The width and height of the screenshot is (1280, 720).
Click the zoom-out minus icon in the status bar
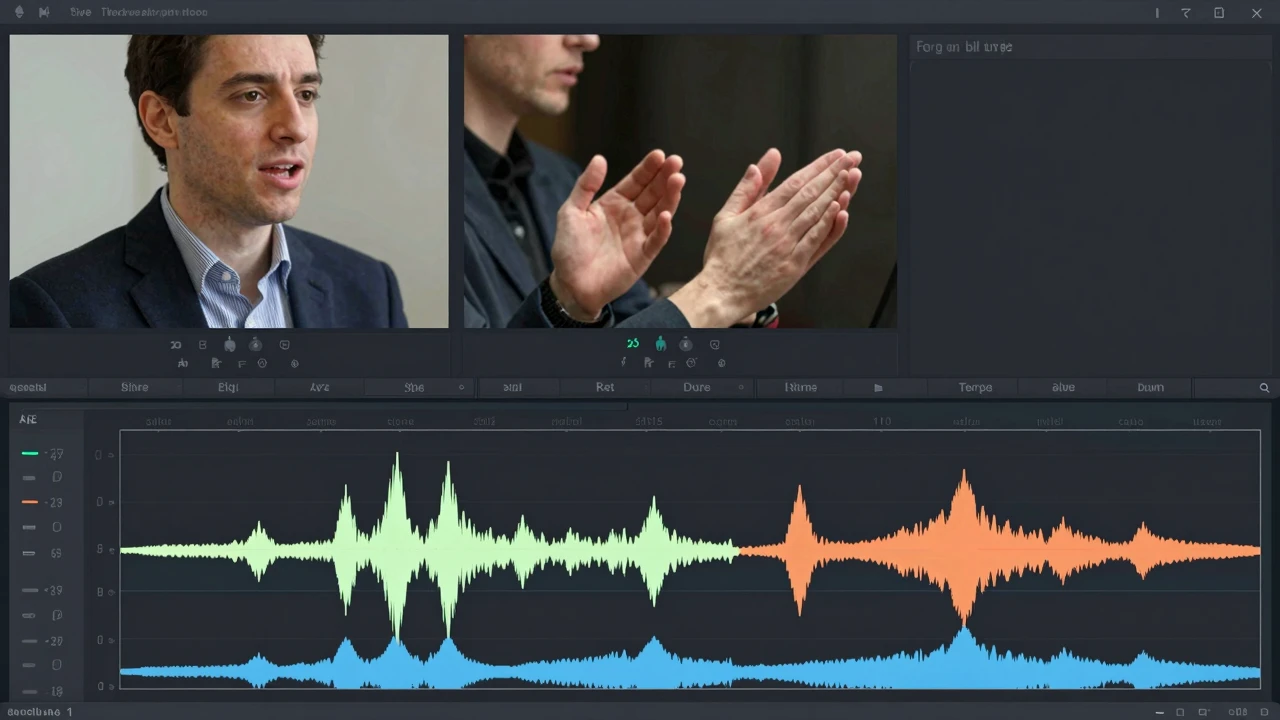tap(1159, 712)
